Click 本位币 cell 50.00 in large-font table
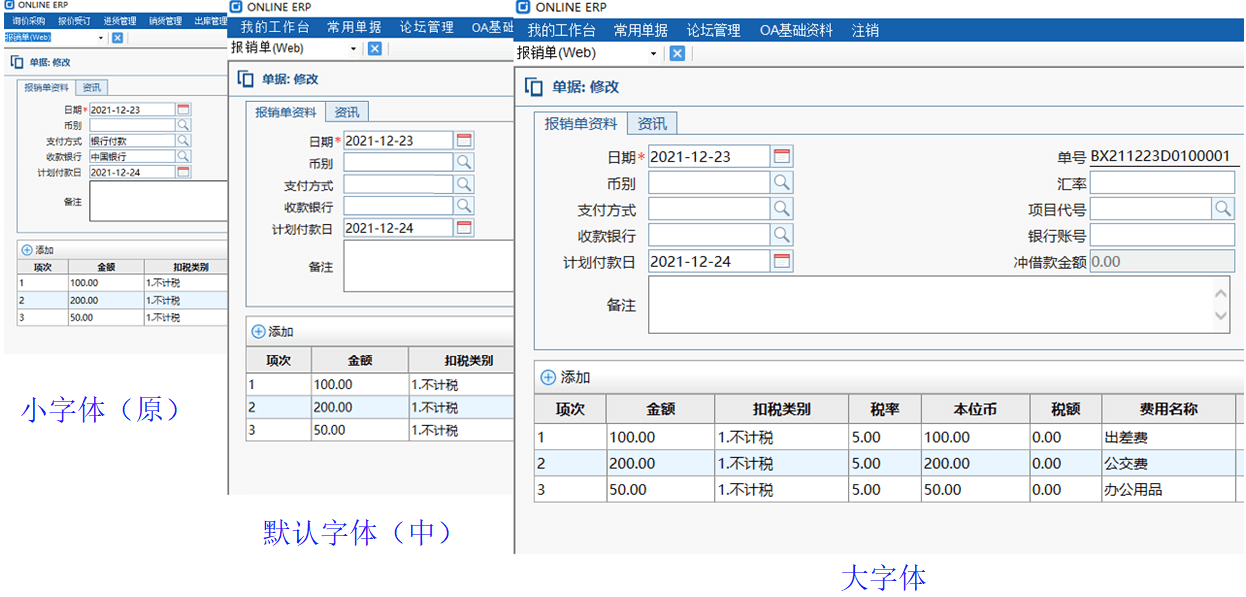 coord(975,489)
